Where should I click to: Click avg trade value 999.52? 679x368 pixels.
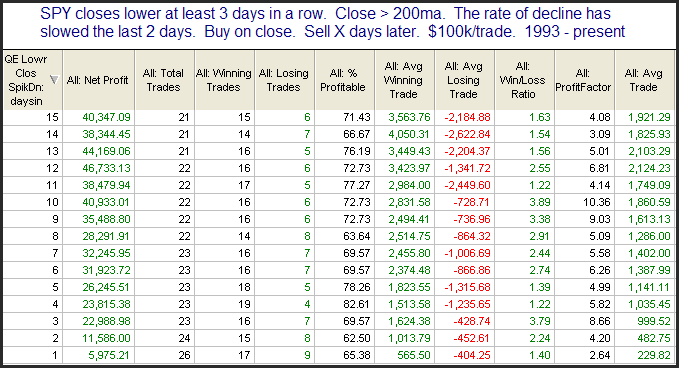click(x=654, y=321)
